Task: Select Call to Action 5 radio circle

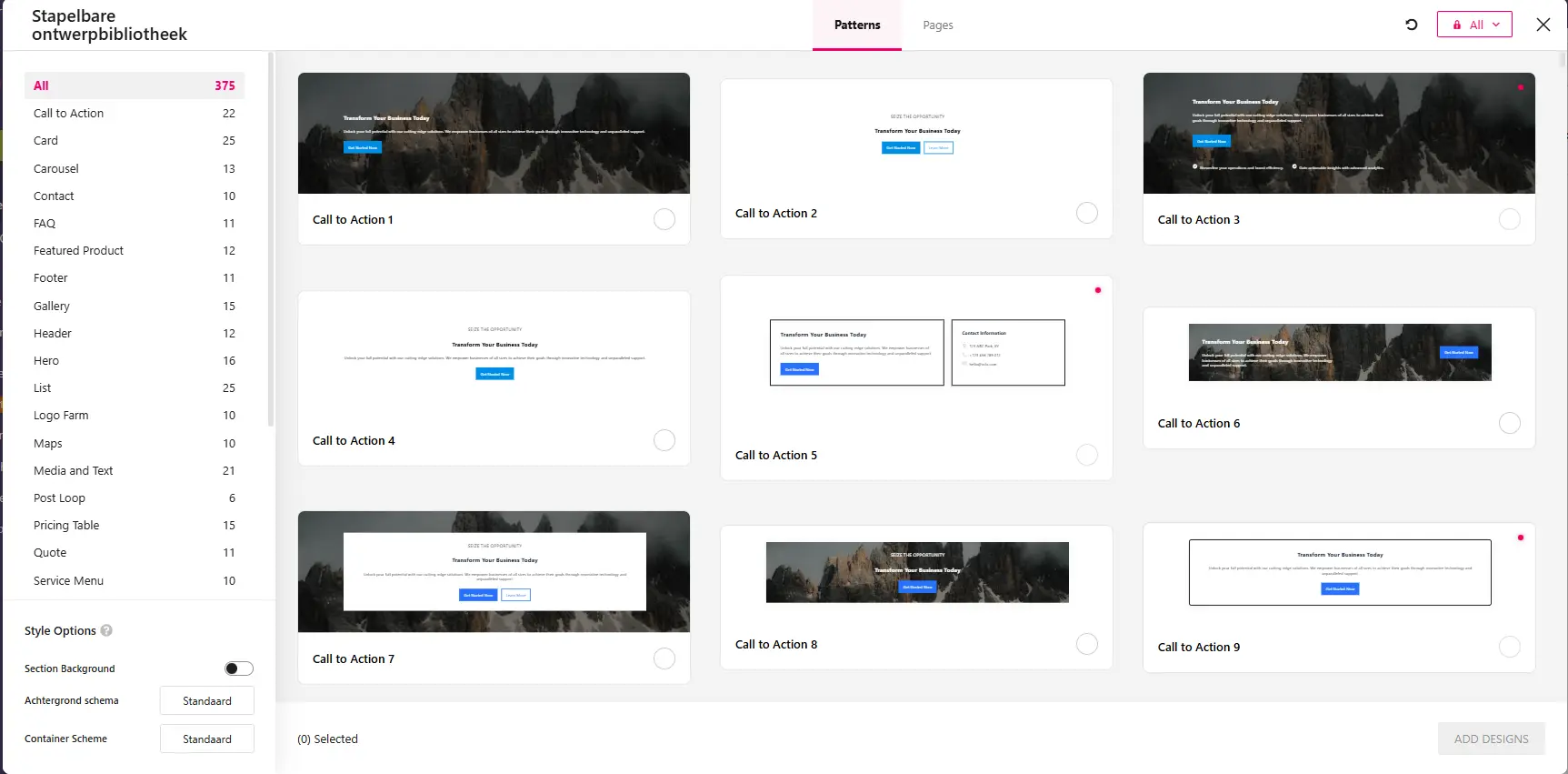Action: pyautogui.click(x=1087, y=455)
